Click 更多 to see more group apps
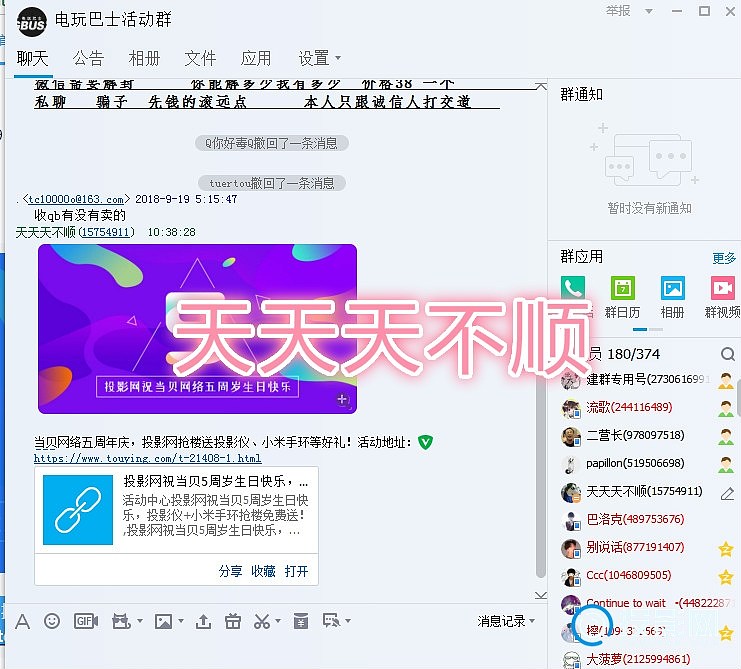 (724, 258)
